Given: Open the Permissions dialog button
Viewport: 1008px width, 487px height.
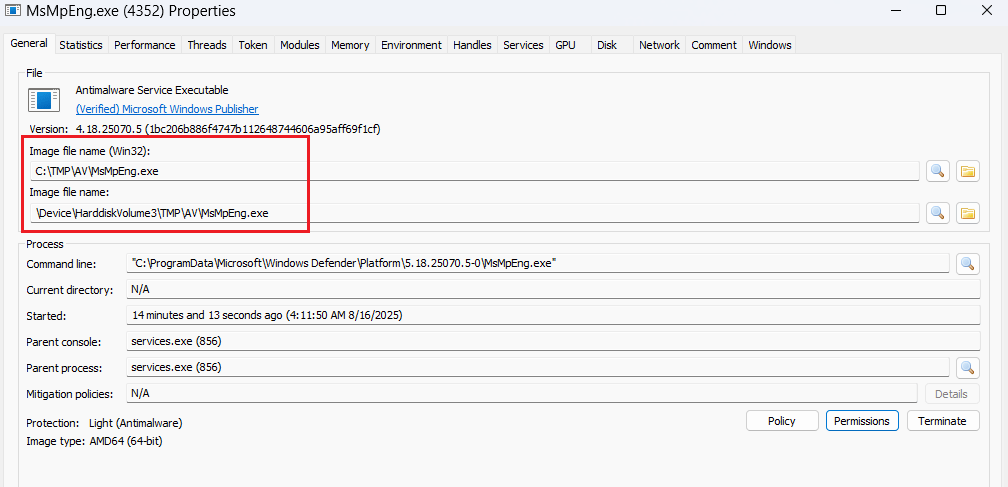Looking at the screenshot, I should (x=861, y=421).
